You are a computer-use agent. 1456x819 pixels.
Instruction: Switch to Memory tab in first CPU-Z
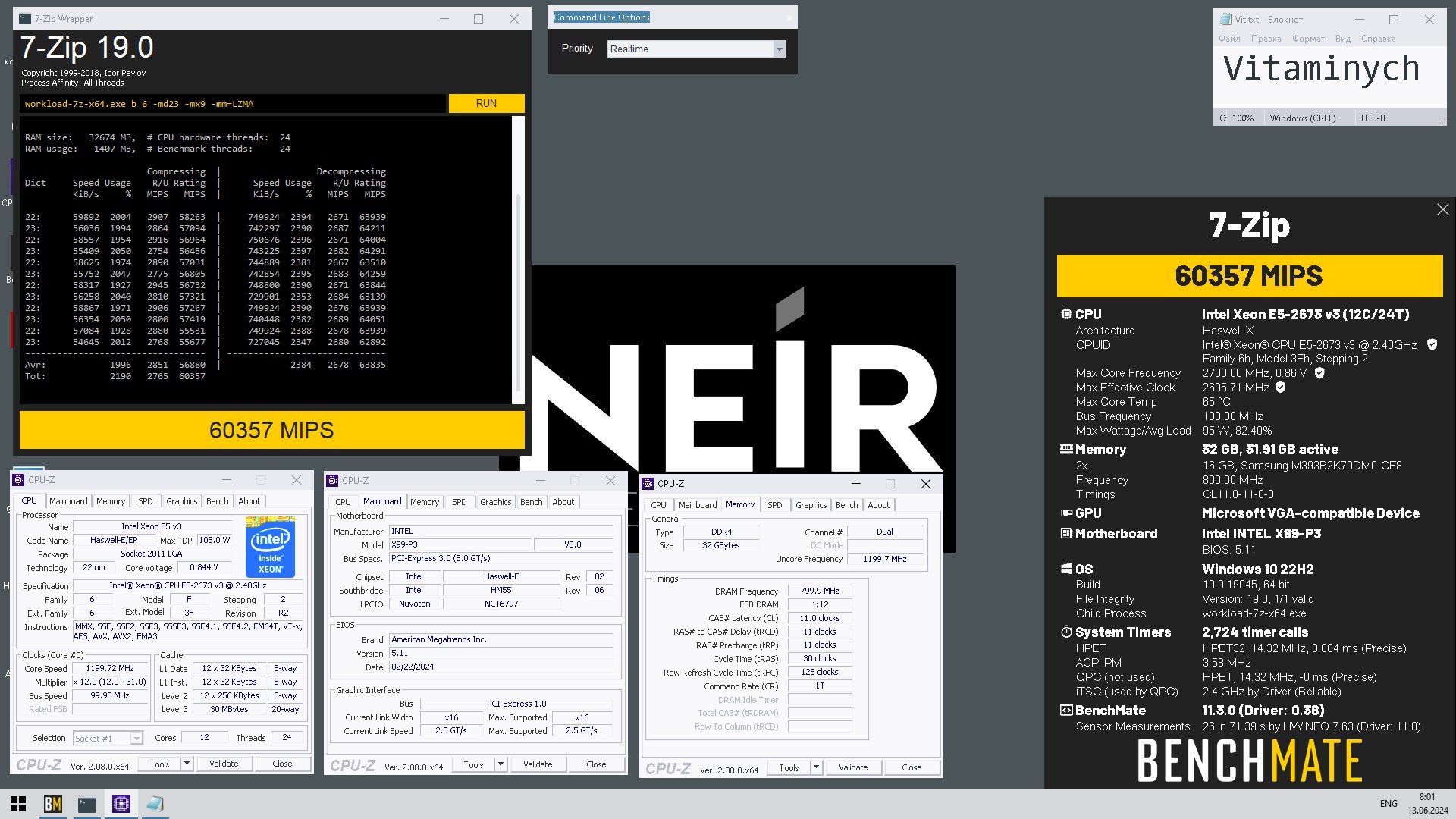point(111,501)
